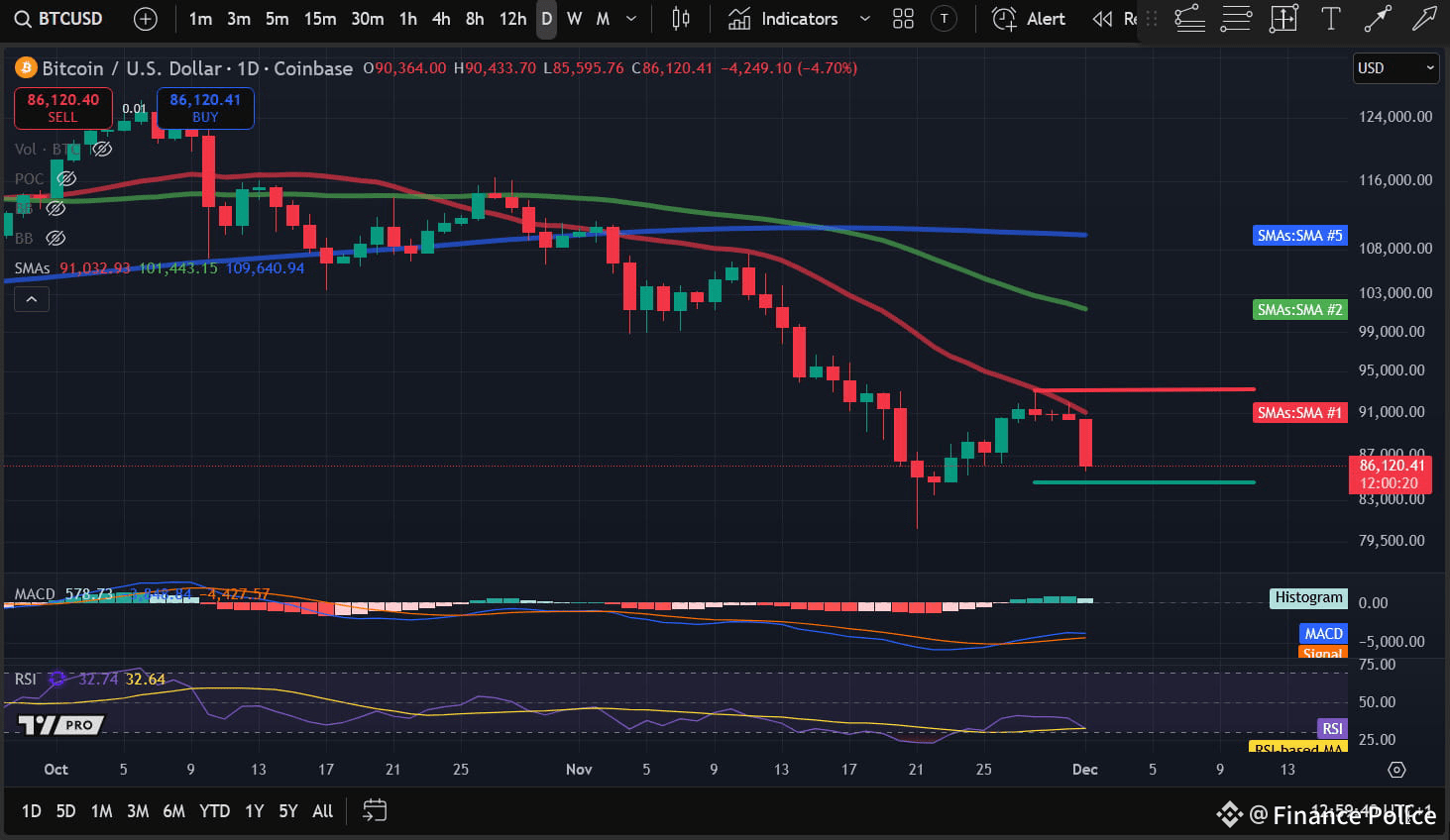This screenshot has height=840, width=1450.
Task: Open the candlestick chart type selector
Action: [681, 19]
